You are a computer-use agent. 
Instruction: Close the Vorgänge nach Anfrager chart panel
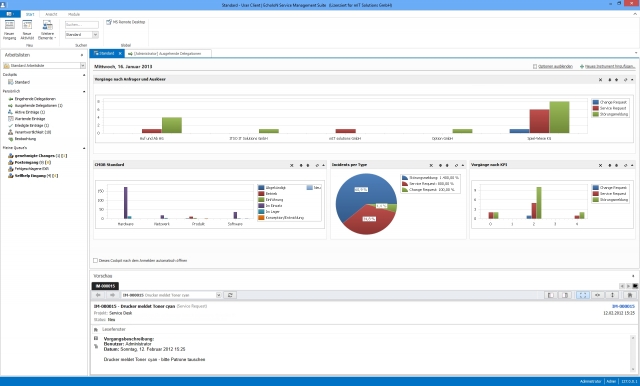[600, 80]
